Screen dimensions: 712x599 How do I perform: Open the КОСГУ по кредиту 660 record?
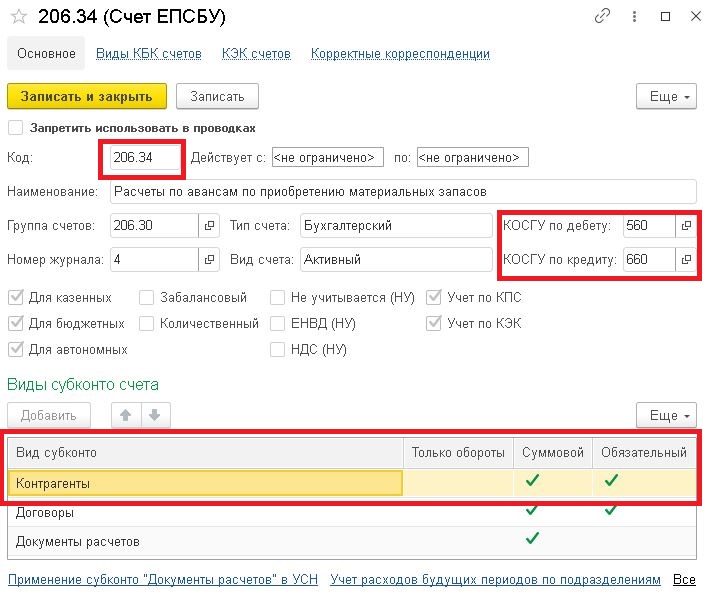(686, 260)
